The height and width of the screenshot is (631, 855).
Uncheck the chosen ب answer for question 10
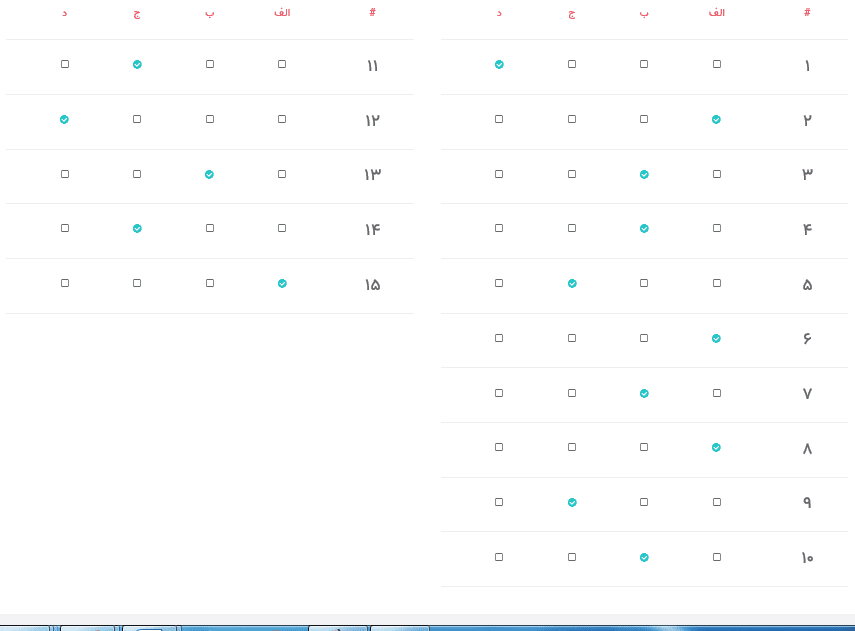[644, 558]
